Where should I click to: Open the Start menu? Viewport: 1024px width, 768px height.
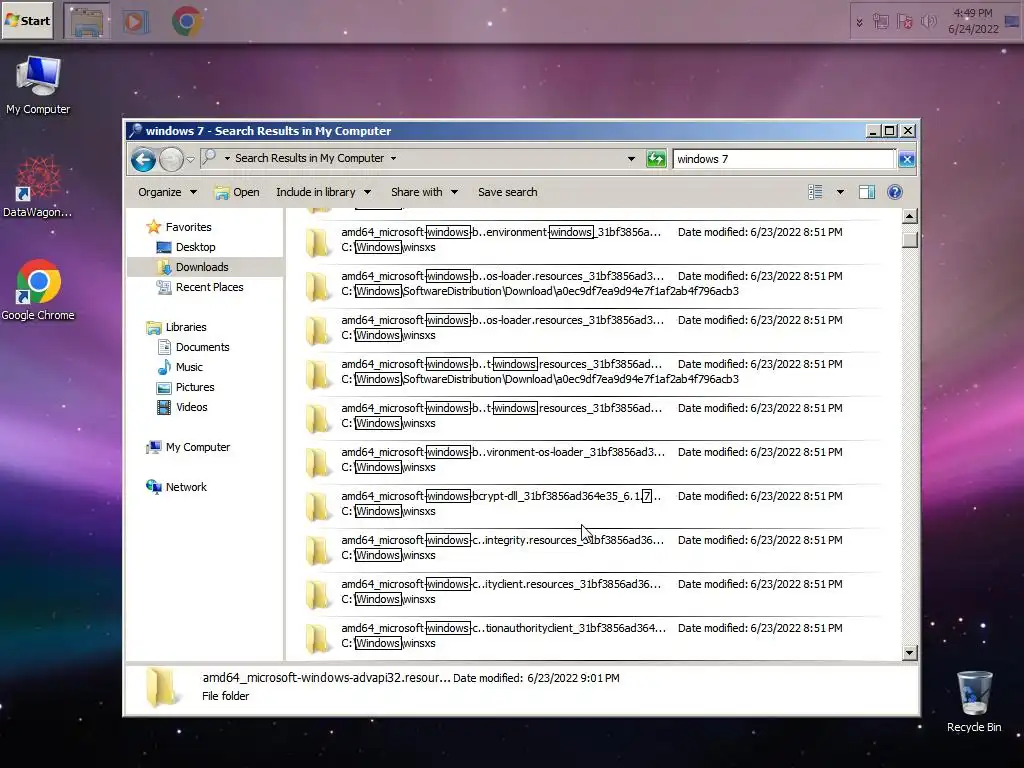coord(27,21)
